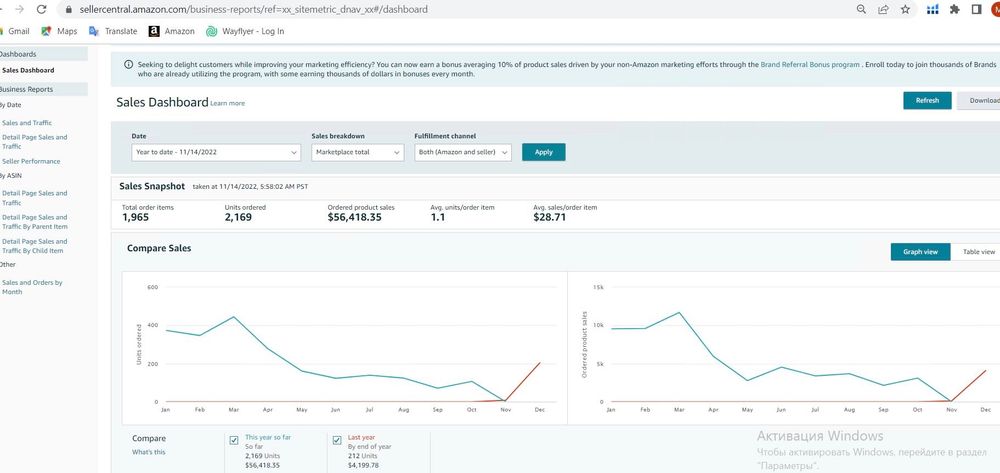Uncheck the Last year checkbox
Viewport: 1000px width, 473px height.
pyautogui.click(x=337, y=440)
